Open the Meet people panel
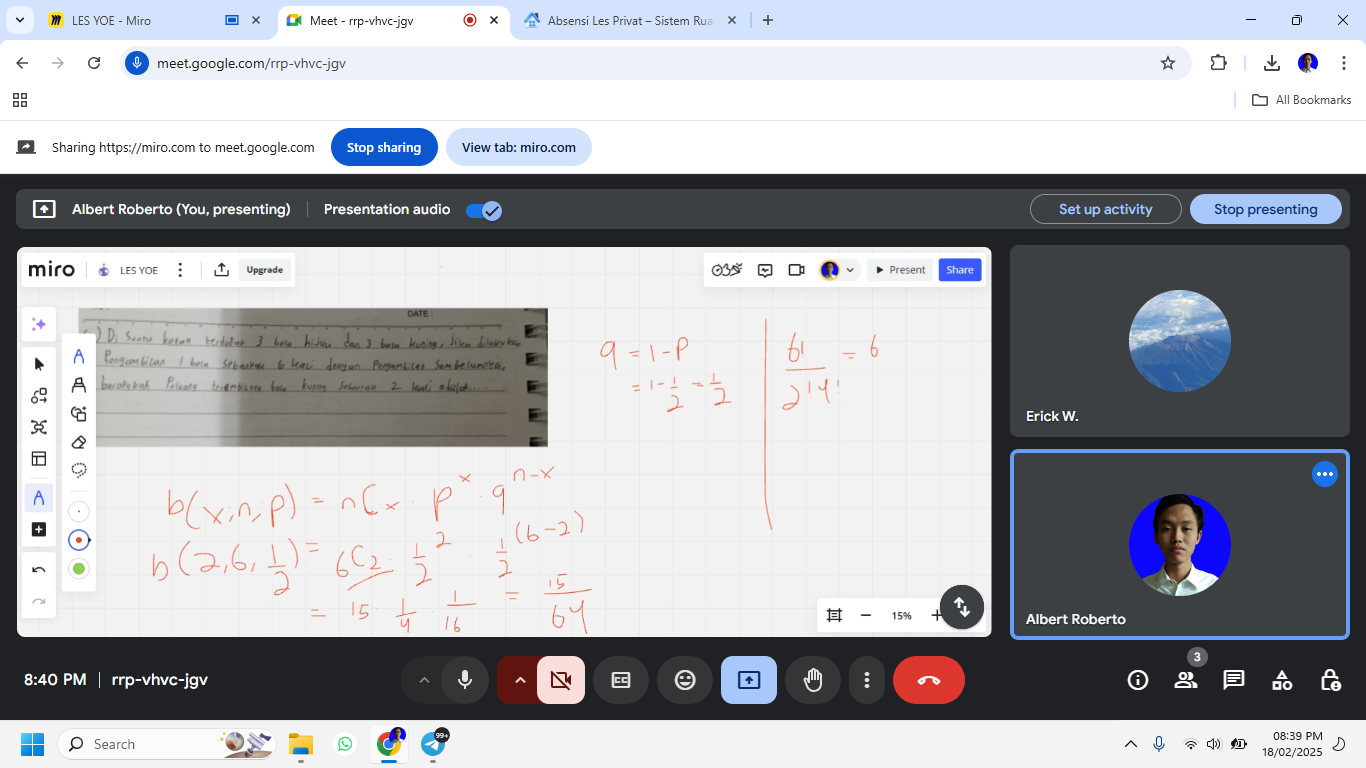1366x768 pixels. (x=1186, y=680)
